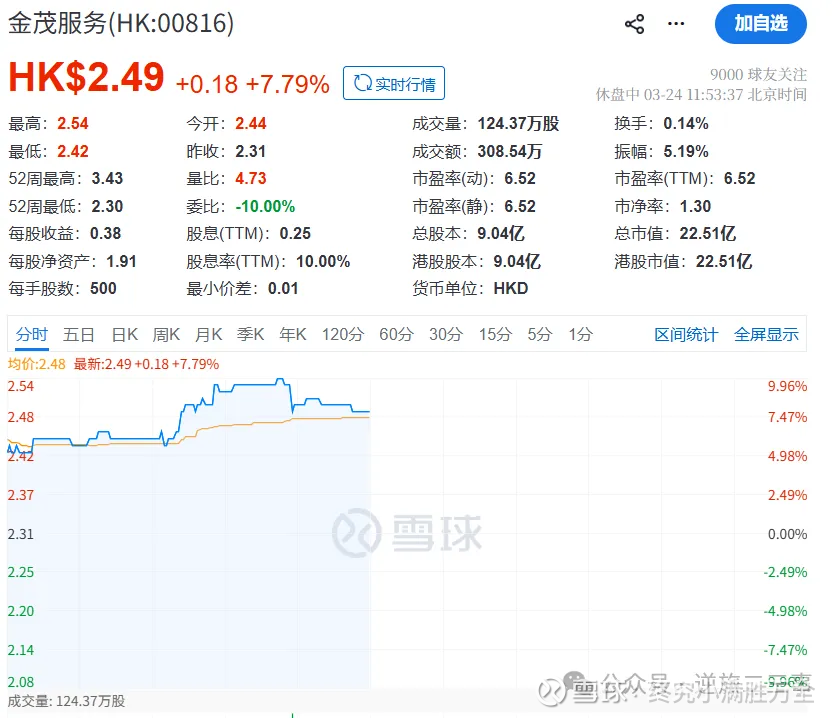Select the 15分 interval tab

[x=495, y=335]
